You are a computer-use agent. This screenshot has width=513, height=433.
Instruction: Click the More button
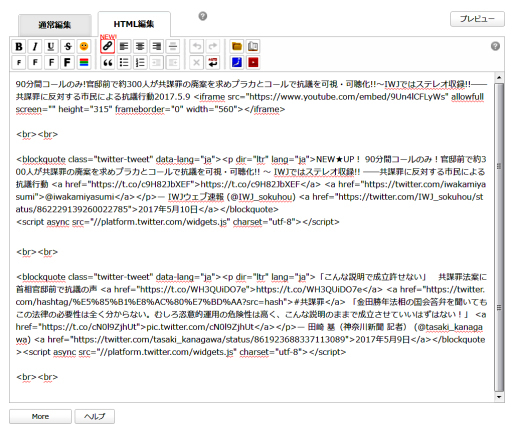tap(40, 416)
